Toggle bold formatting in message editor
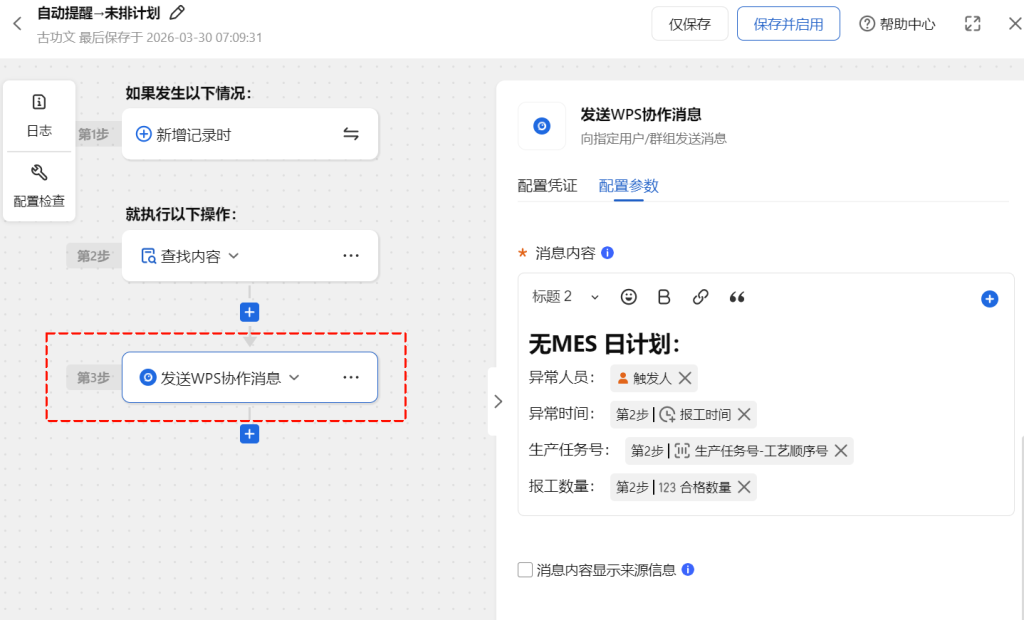This screenshot has height=620, width=1024. coord(664,297)
